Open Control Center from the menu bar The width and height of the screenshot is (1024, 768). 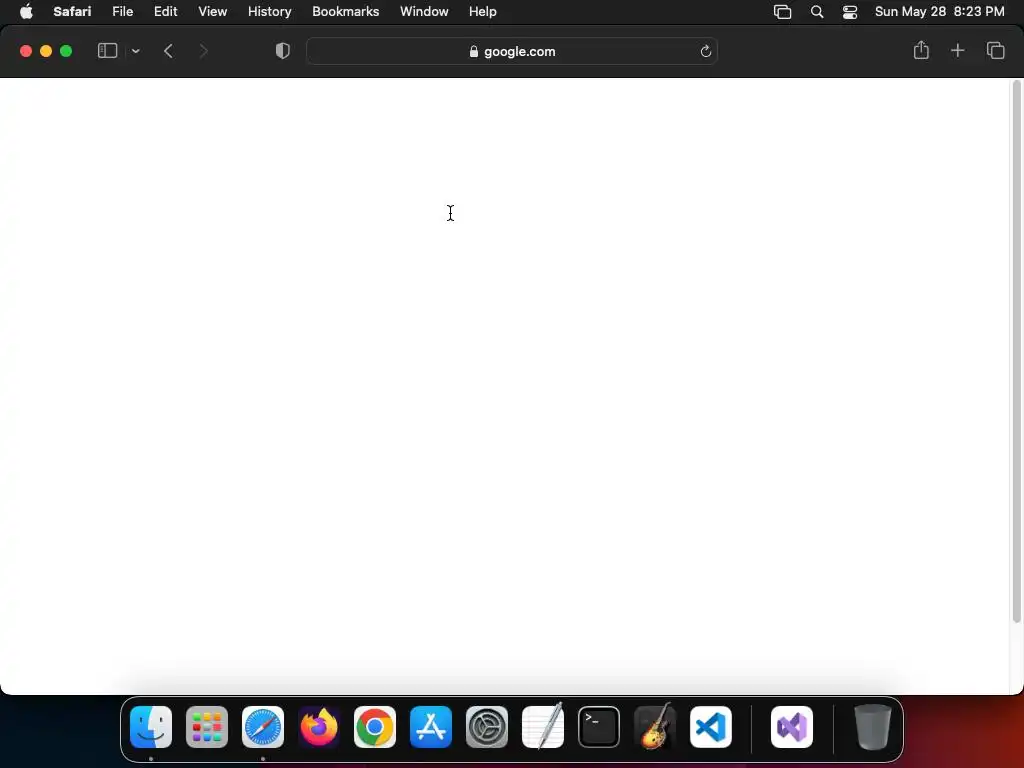click(850, 12)
